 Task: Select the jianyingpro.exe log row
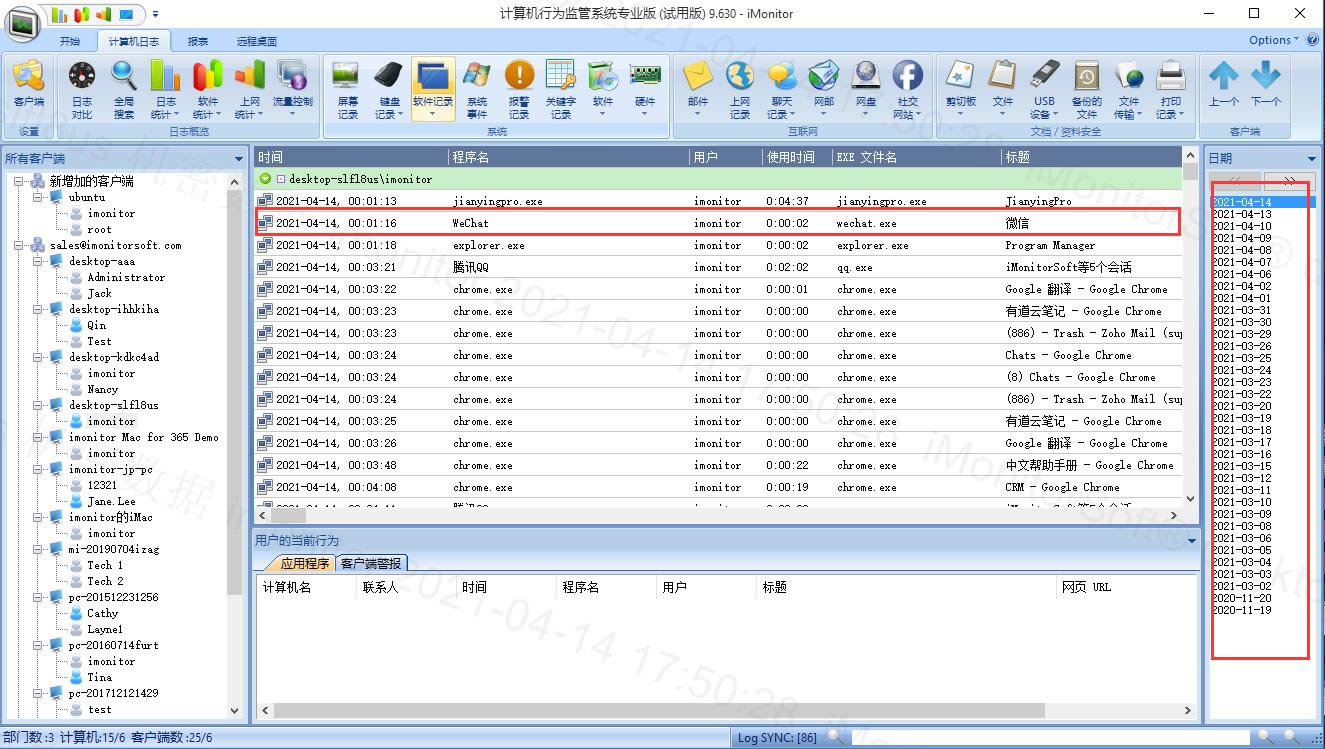point(718,201)
